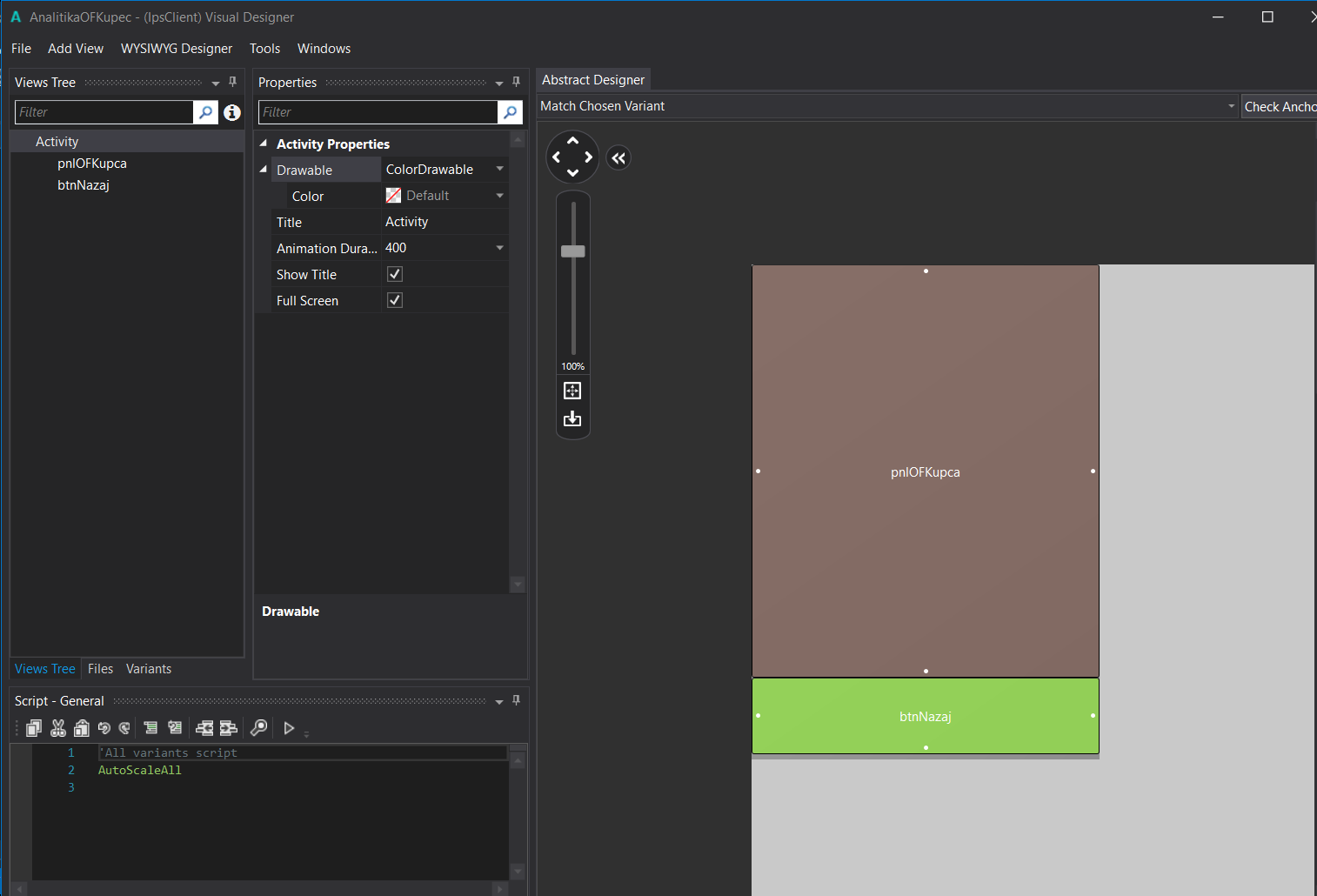Open the Drawable ColorDrawable dropdown
1317x896 pixels.
coord(500,169)
